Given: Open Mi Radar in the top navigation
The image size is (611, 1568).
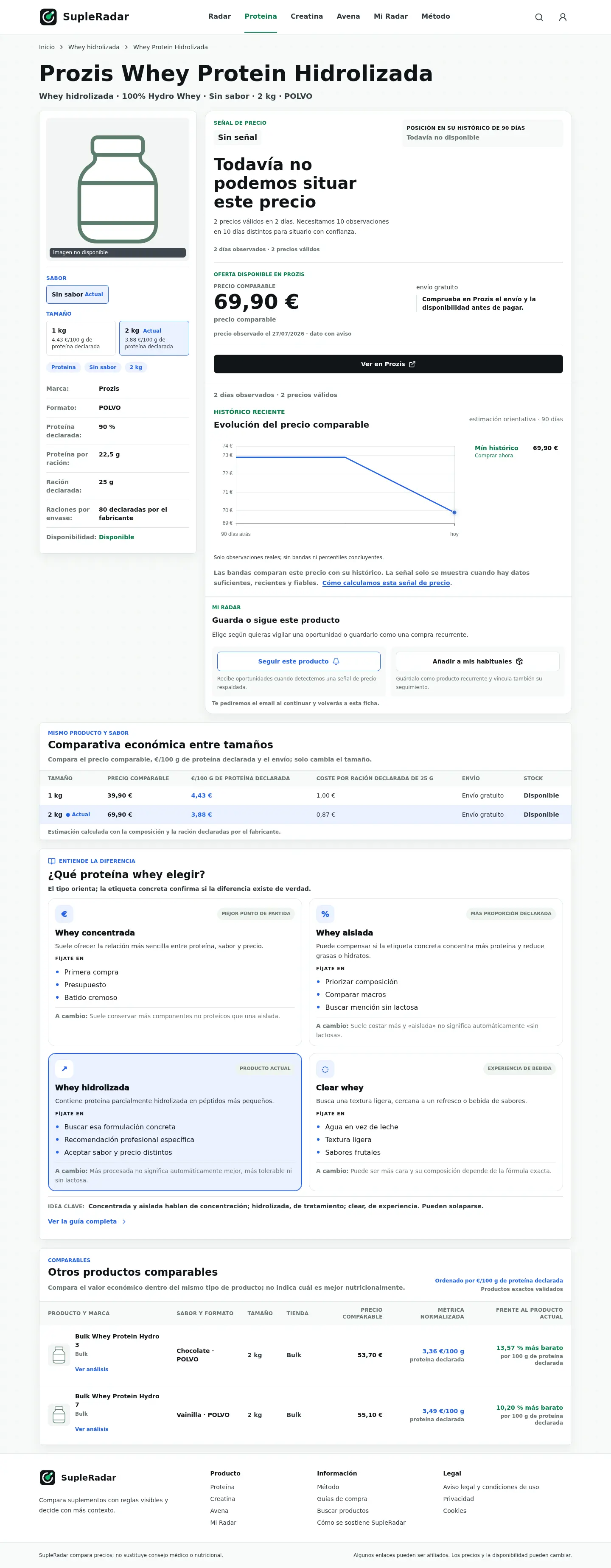Looking at the screenshot, I should (391, 17).
